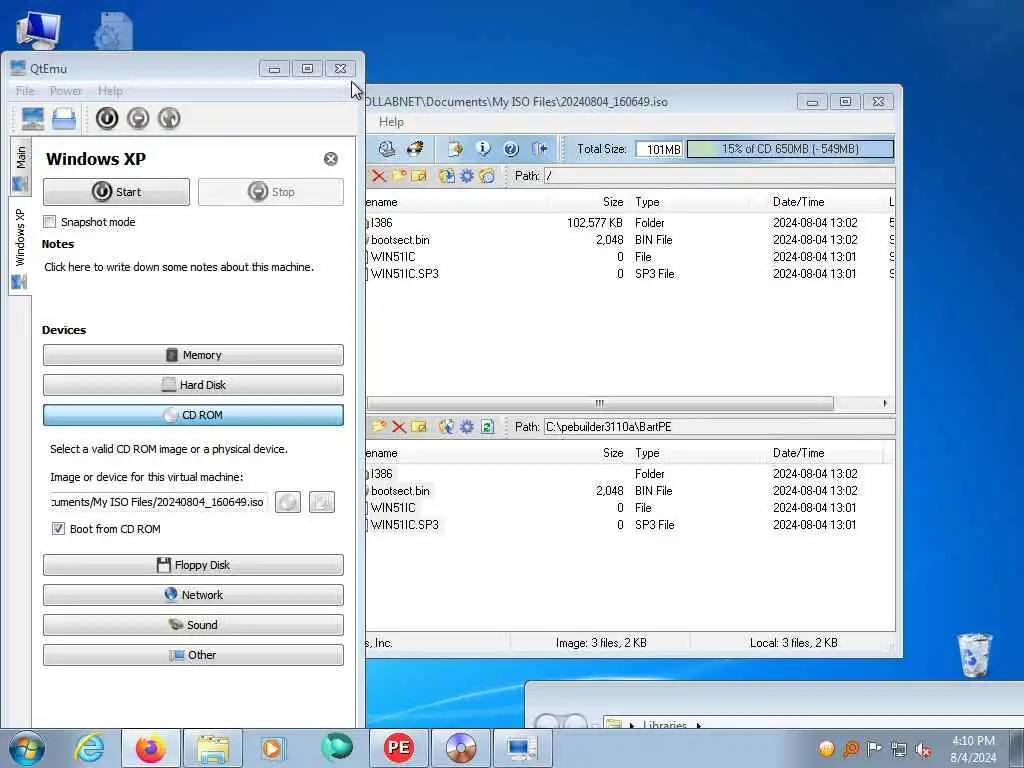
Task: Click the disc drive icon in ISO editor toolbar
Action: coord(387,149)
